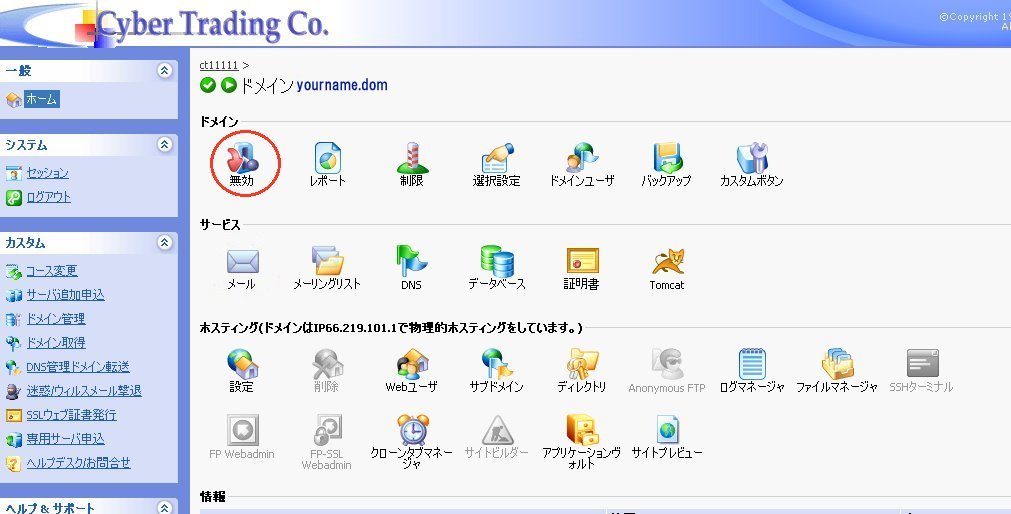Click the ct11111 breadcrumb link

pos(219,65)
